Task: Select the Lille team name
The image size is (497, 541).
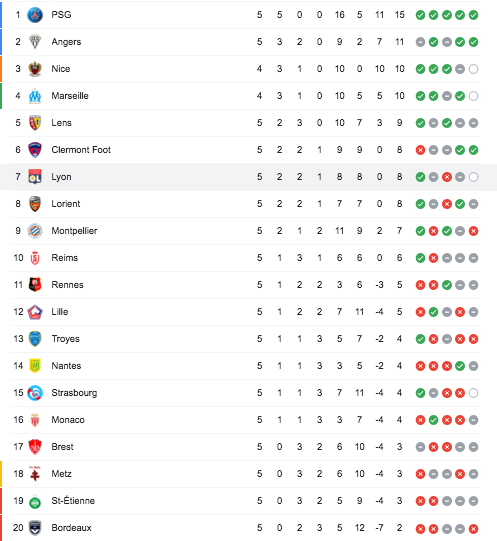Action: click(x=60, y=312)
